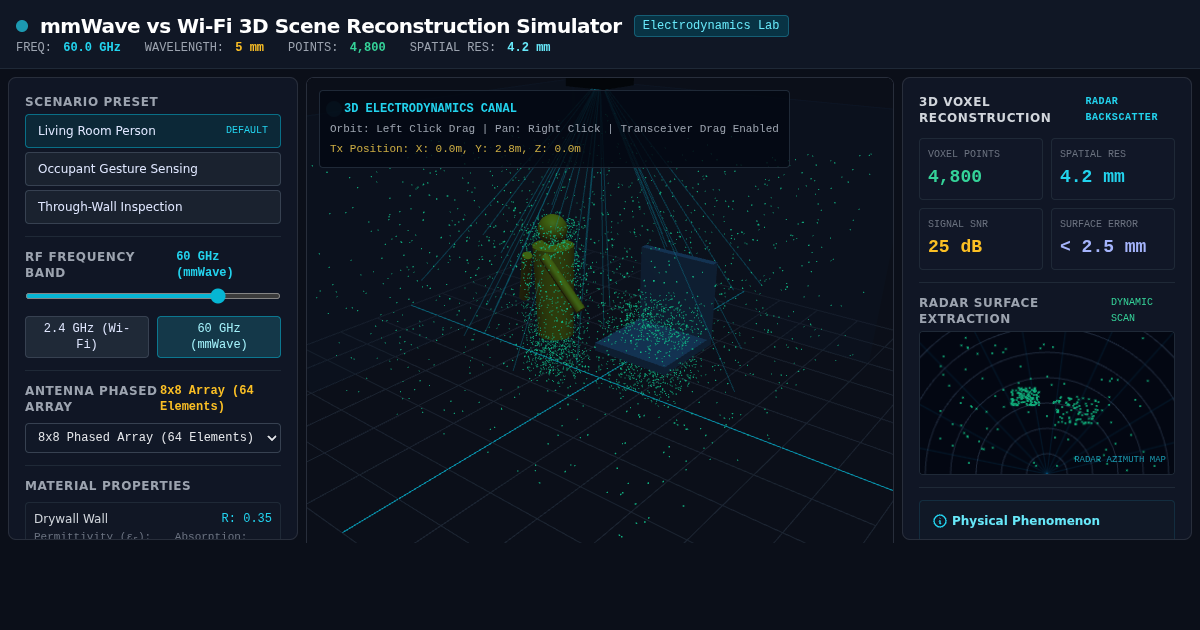Click the Drywall Wall material row
The width and height of the screenshot is (1200, 630).
[x=153, y=522]
